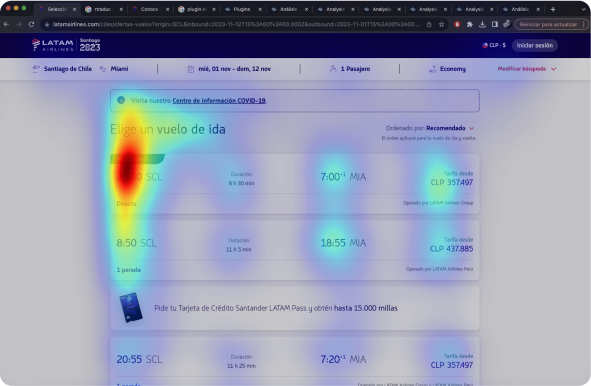Open the red extension icon
The height and width of the screenshot is (386, 591).
coord(457,25)
